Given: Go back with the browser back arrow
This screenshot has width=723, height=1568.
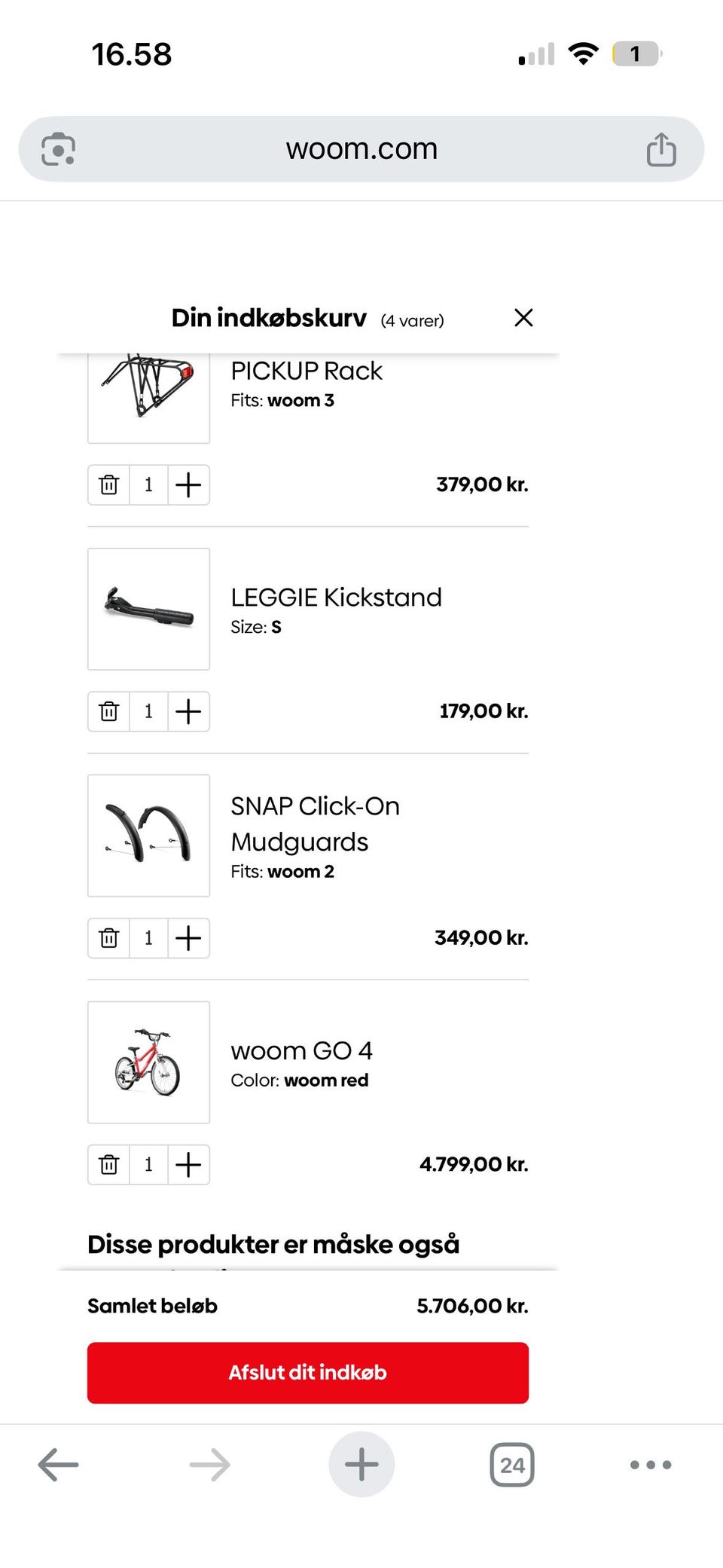Looking at the screenshot, I should tap(58, 1465).
